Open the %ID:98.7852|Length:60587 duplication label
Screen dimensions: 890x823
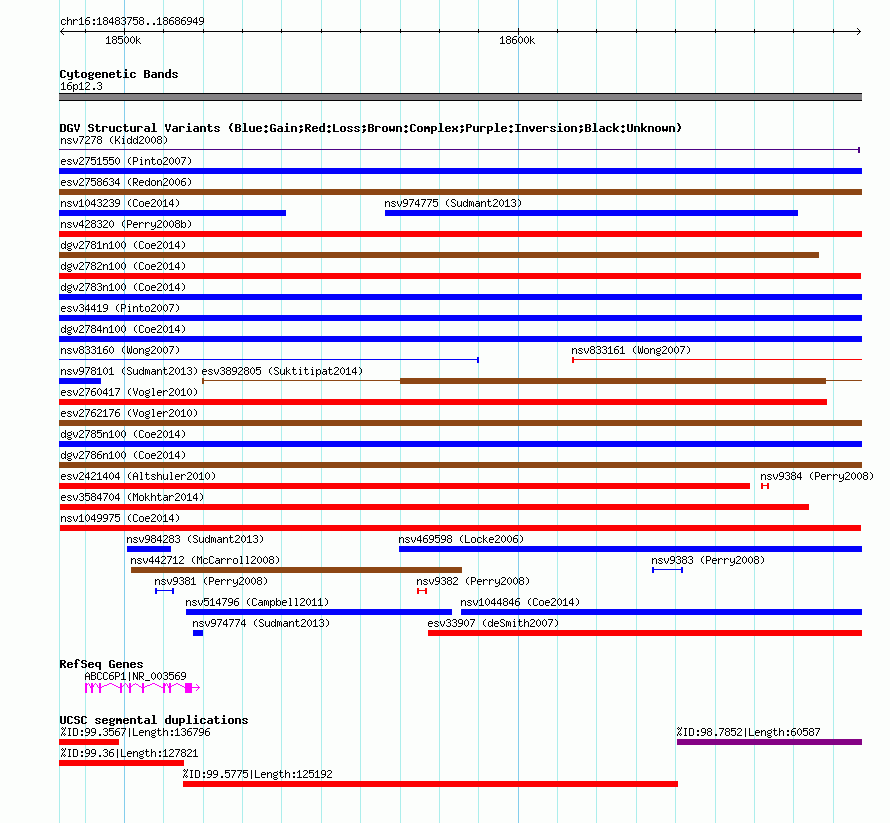click(x=748, y=732)
